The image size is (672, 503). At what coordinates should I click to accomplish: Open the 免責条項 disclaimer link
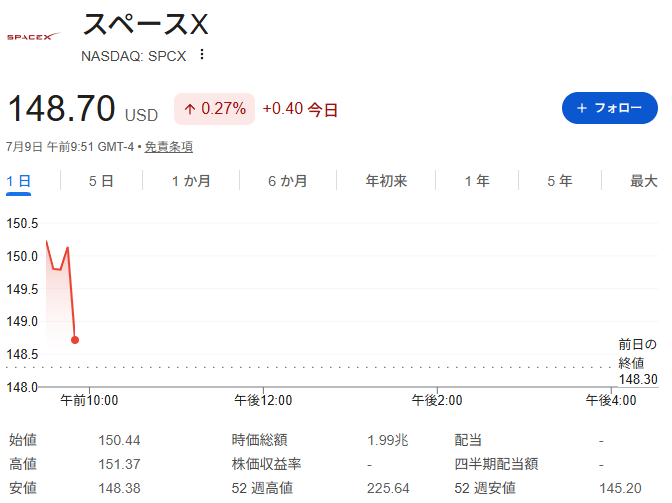tap(168, 147)
